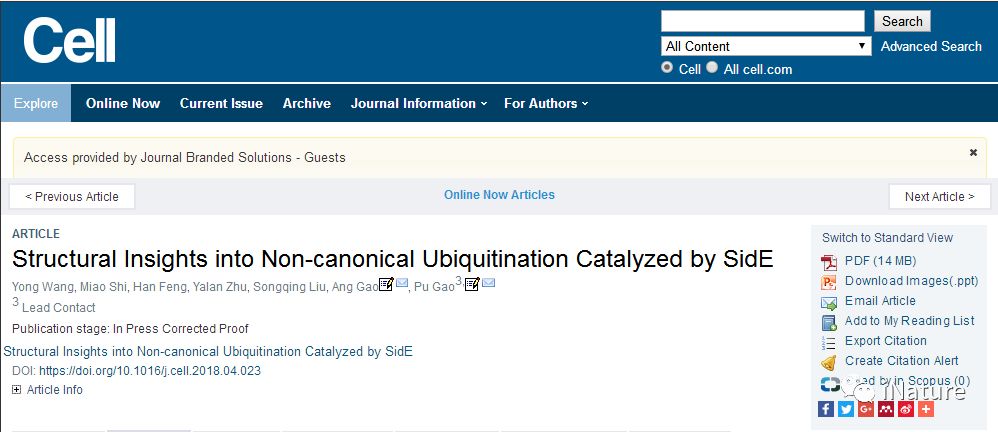
Task: Open the For Authors menu
Action: 546,103
